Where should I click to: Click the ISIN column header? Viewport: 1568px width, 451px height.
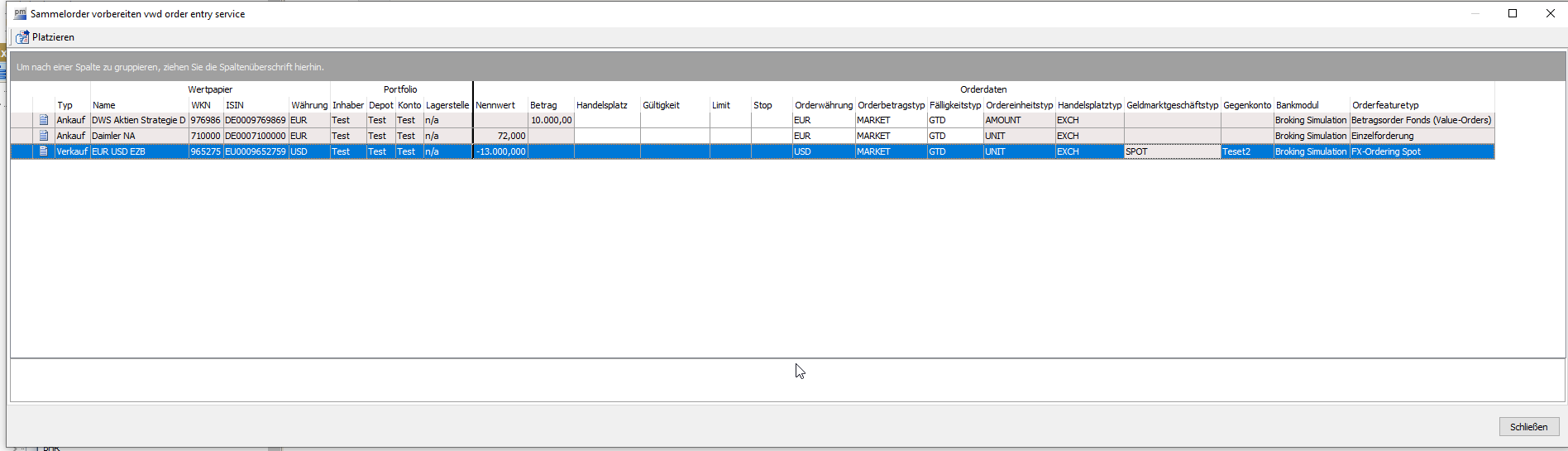pos(235,105)
